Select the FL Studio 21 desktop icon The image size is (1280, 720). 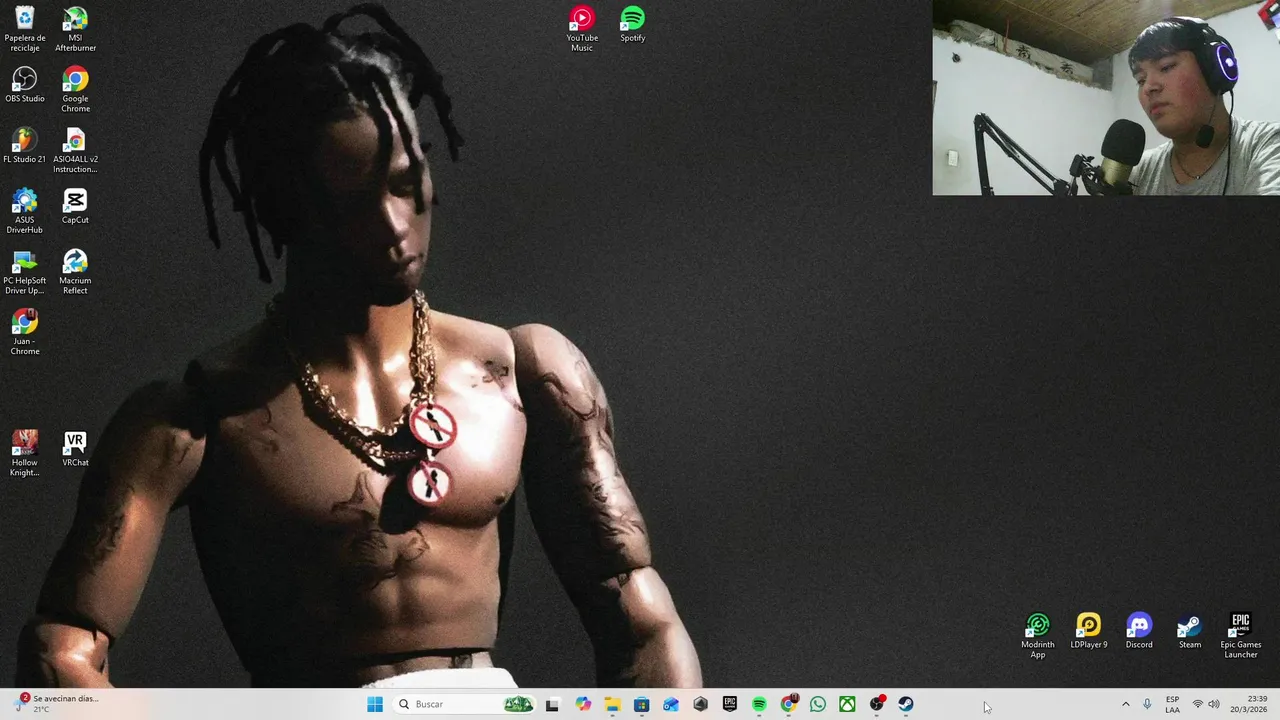click(25, 146)
